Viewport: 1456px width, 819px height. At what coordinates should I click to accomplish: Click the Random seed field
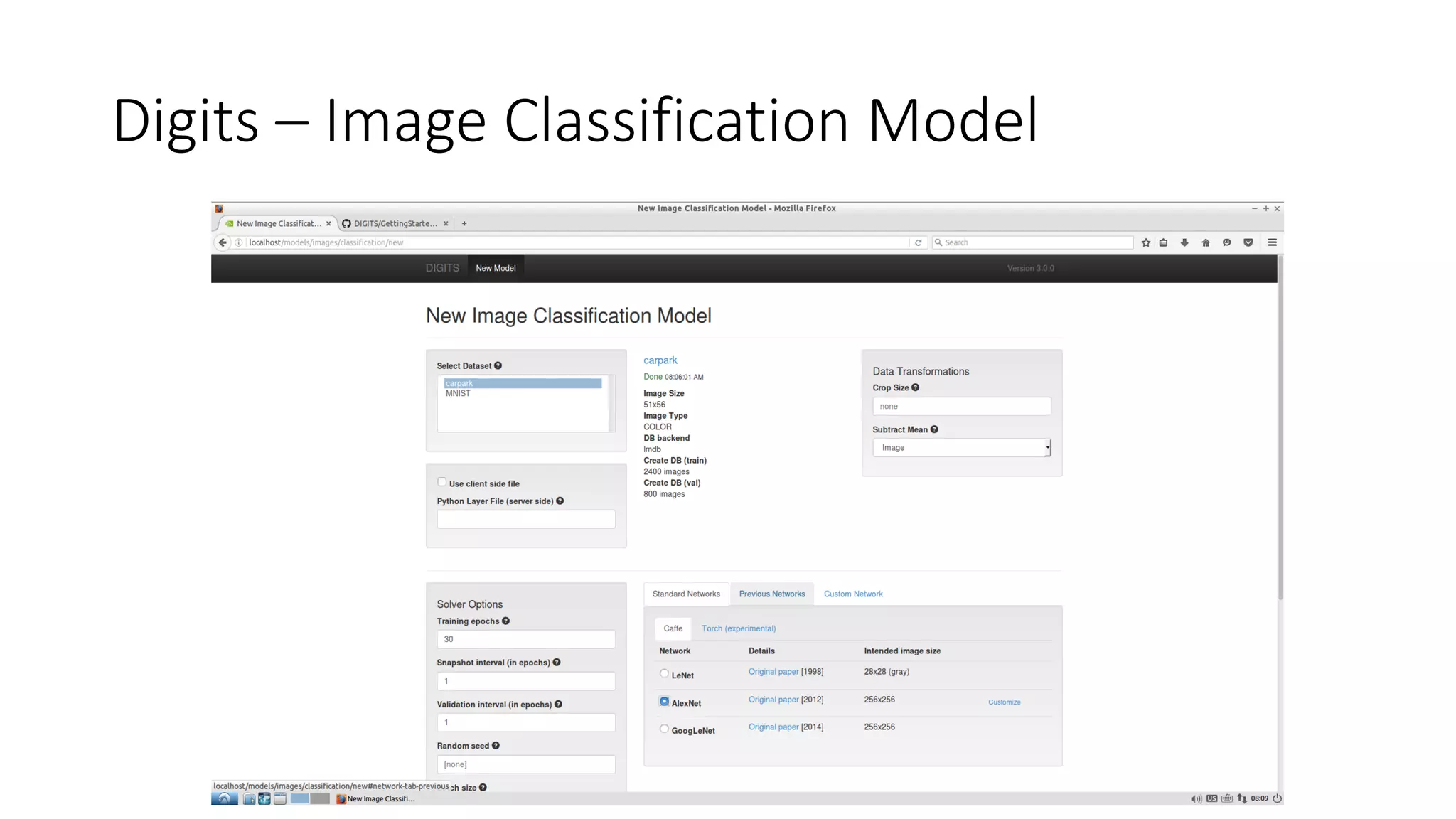point(526,764)
